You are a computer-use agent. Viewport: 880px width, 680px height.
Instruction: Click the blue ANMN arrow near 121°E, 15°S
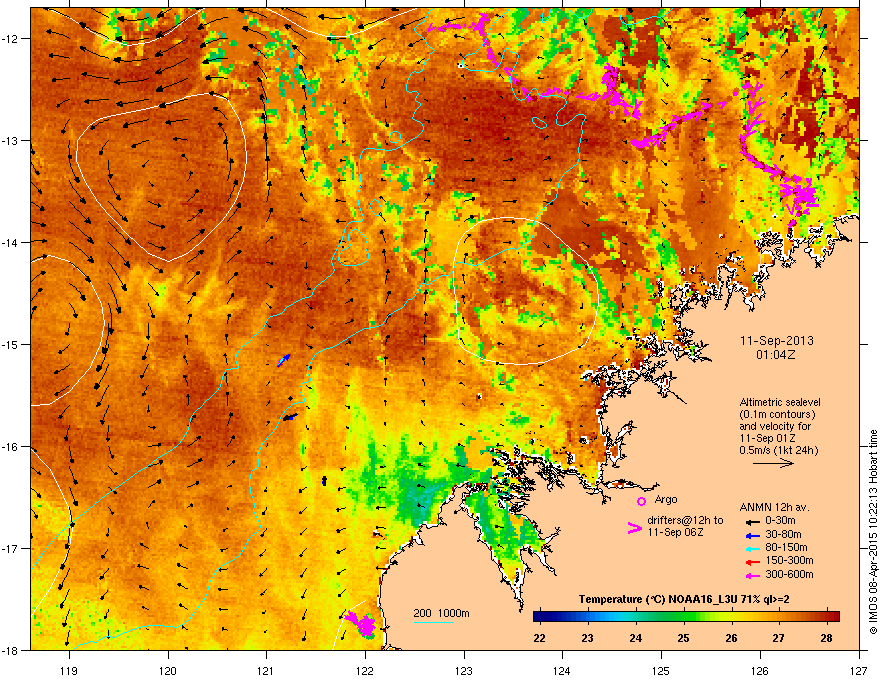(284, 360)
